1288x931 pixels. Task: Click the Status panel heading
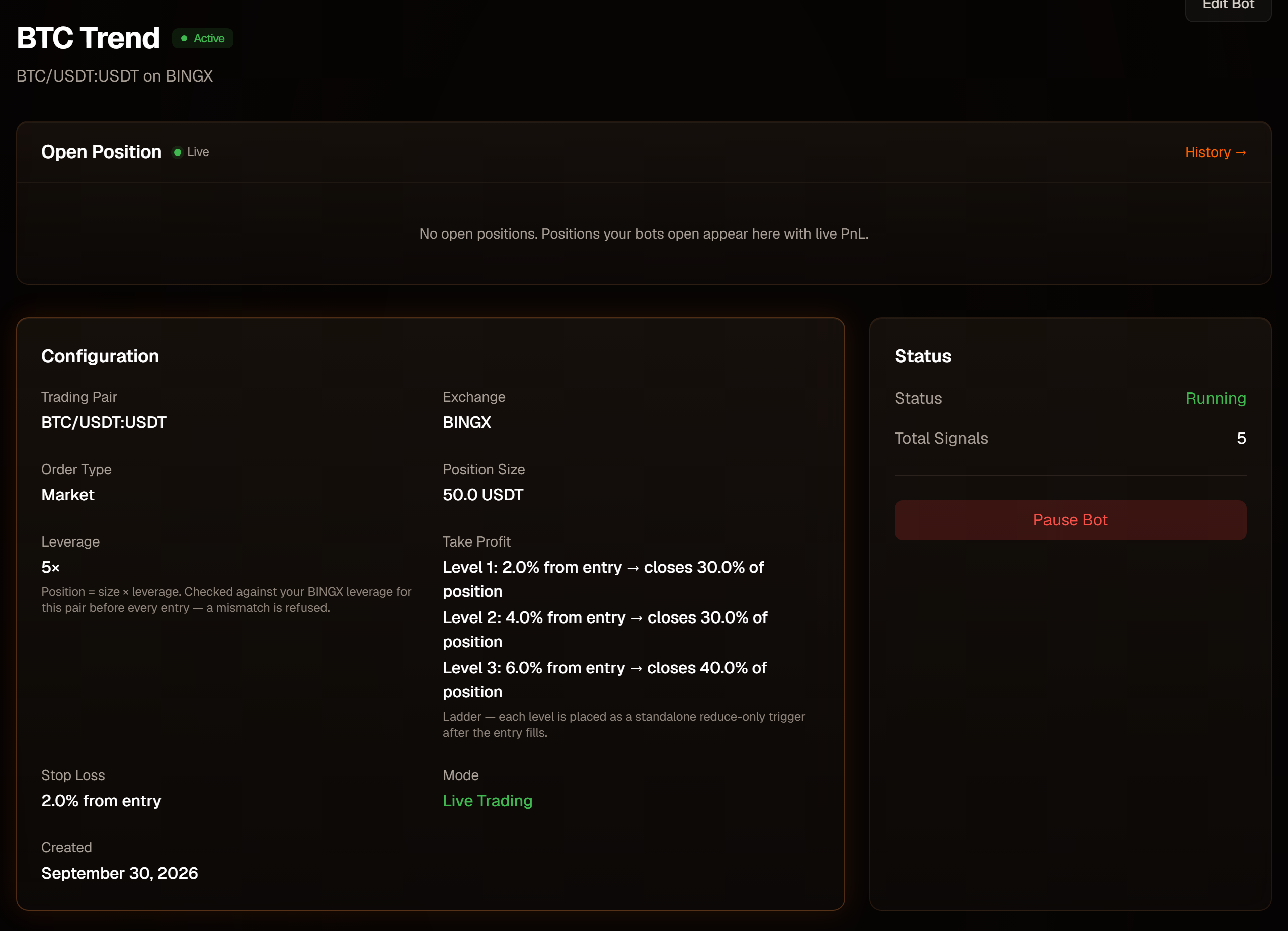922,356
